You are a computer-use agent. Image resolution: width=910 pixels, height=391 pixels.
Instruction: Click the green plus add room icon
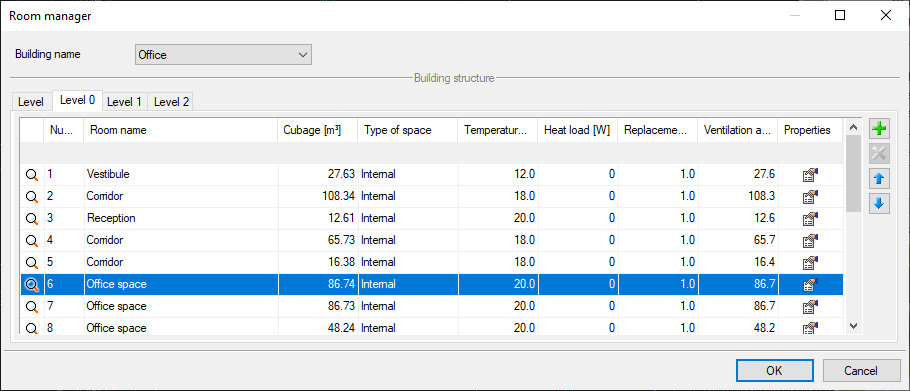click(x=880, y=129)
